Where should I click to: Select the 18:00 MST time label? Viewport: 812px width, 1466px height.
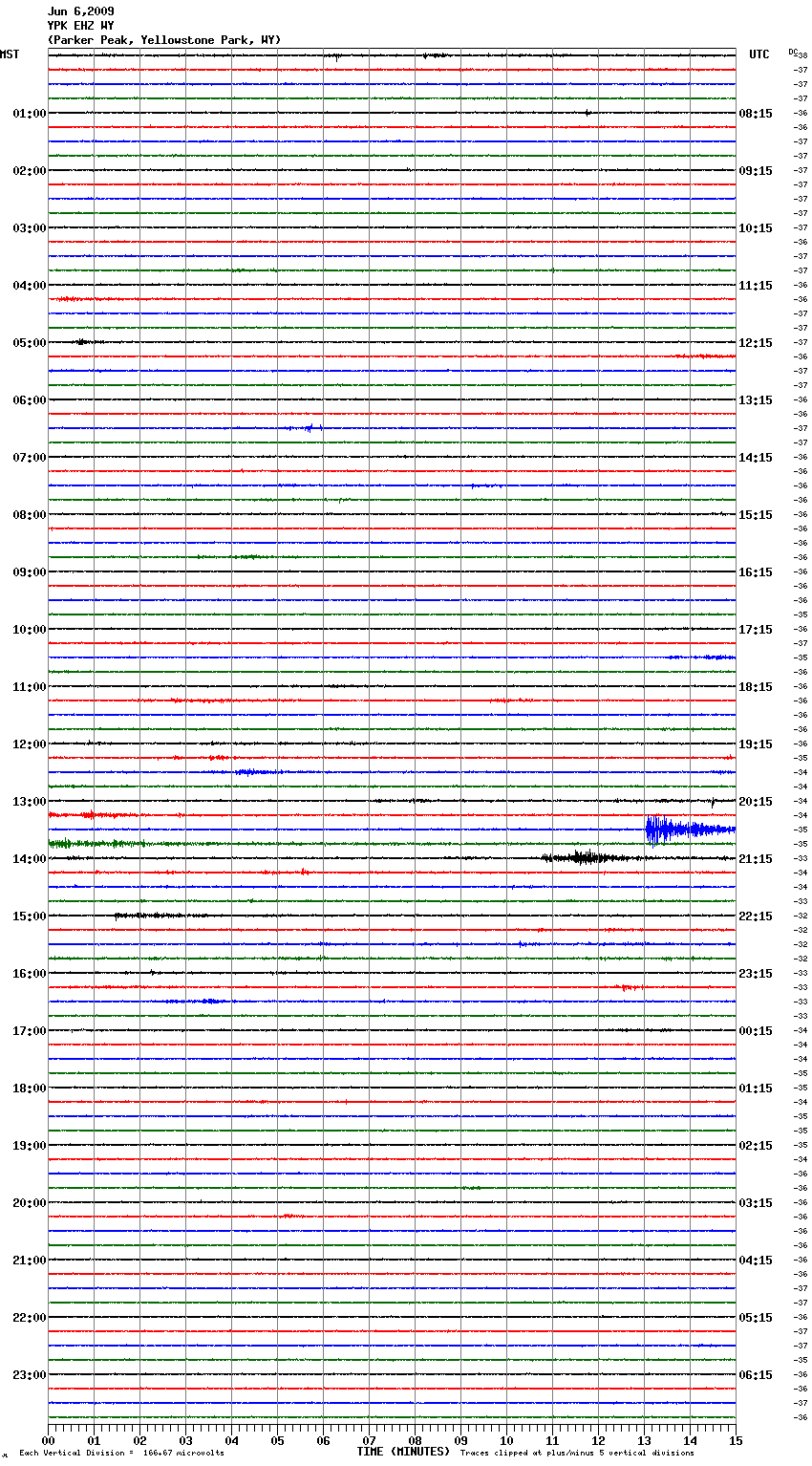29,1089
